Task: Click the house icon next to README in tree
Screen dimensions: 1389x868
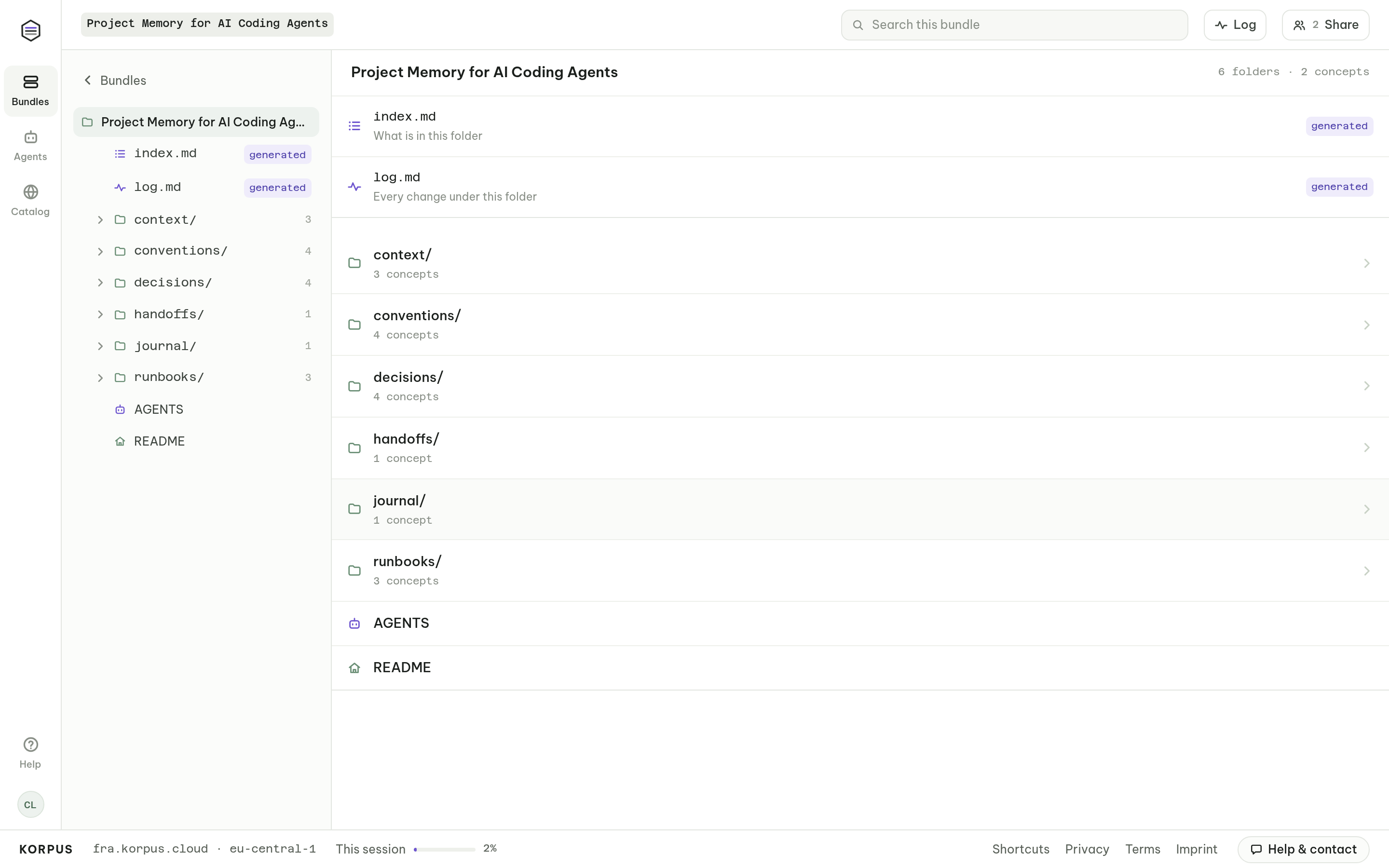Action: (120, 441)
